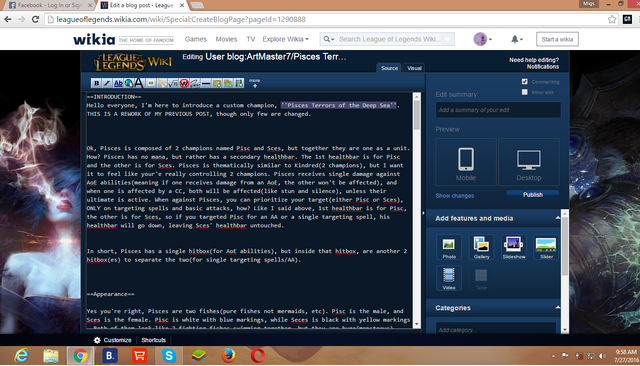The width and height of the screenshot is (640, 366).
Task: Switch to the Visual editor tab
Action: point(414,68)
